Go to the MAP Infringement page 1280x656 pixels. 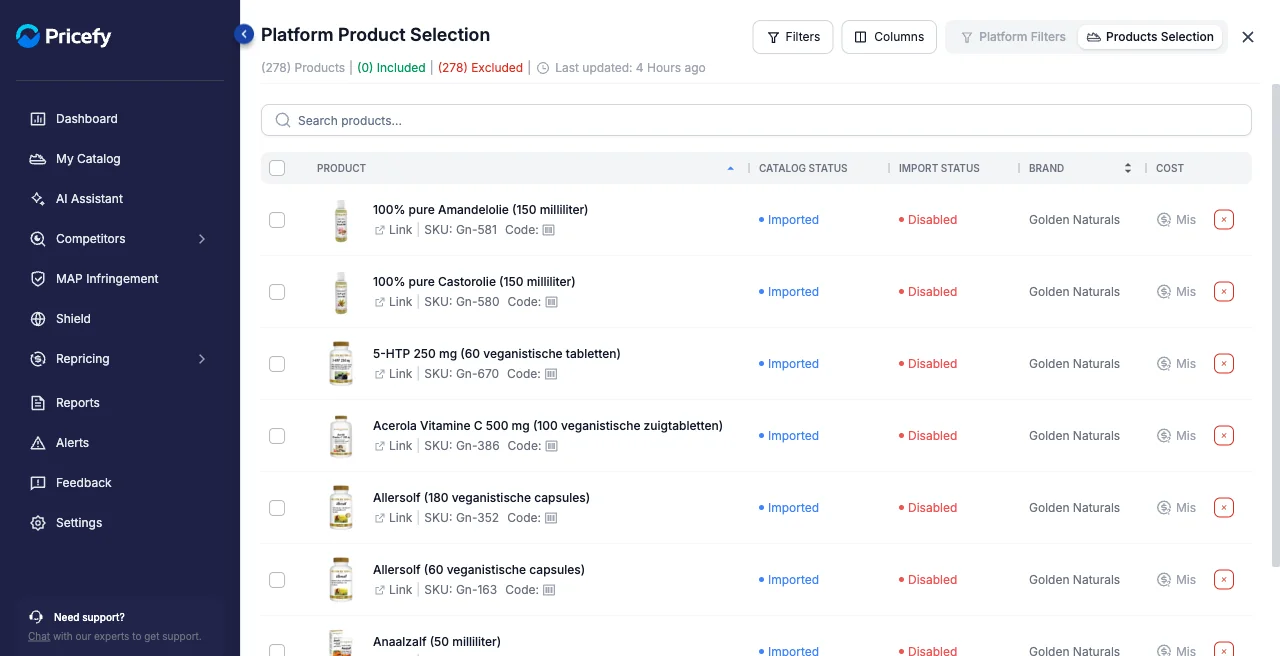click(107, 279)
